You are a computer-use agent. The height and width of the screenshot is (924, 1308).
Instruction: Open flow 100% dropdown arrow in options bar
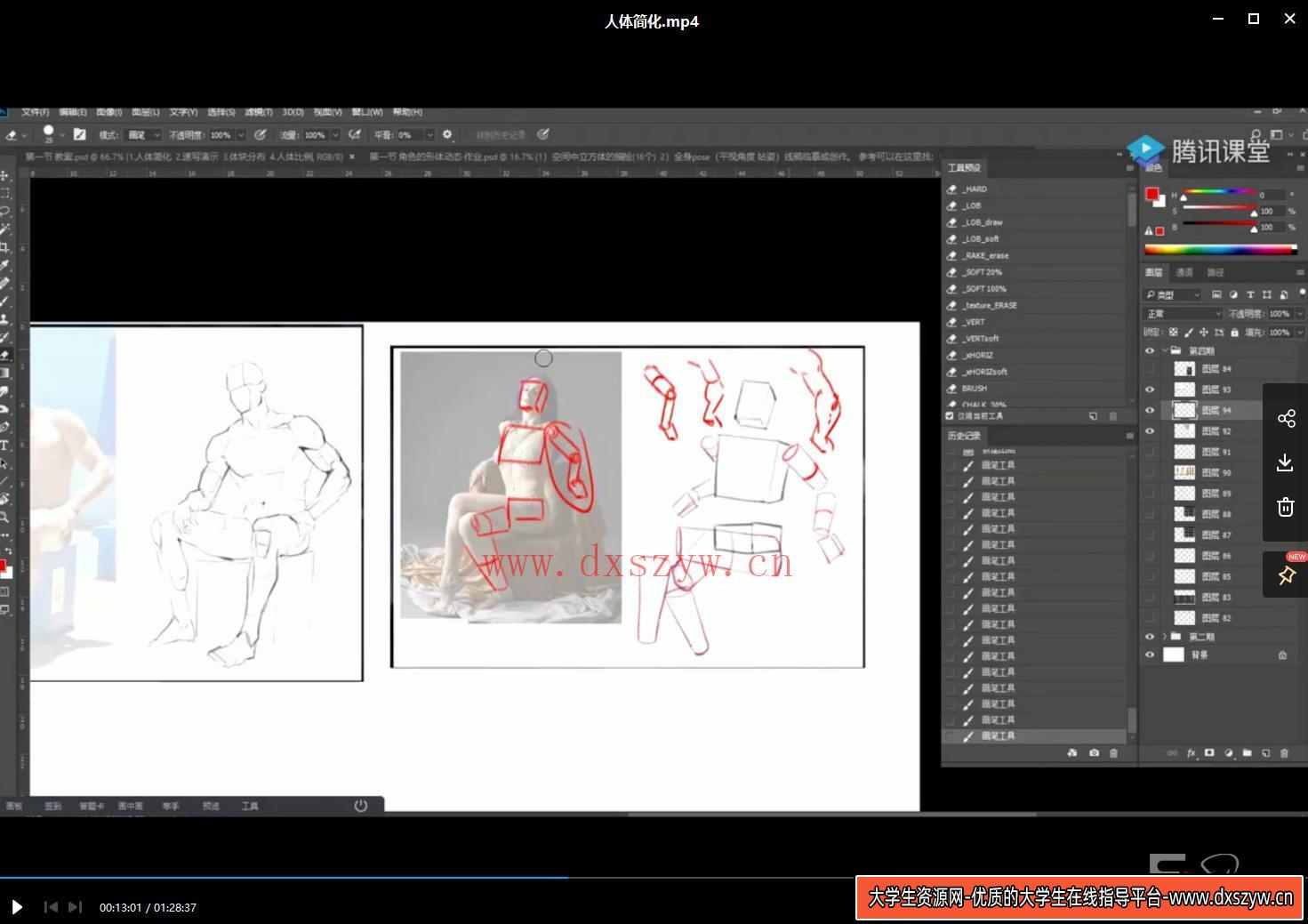(335, 135)
